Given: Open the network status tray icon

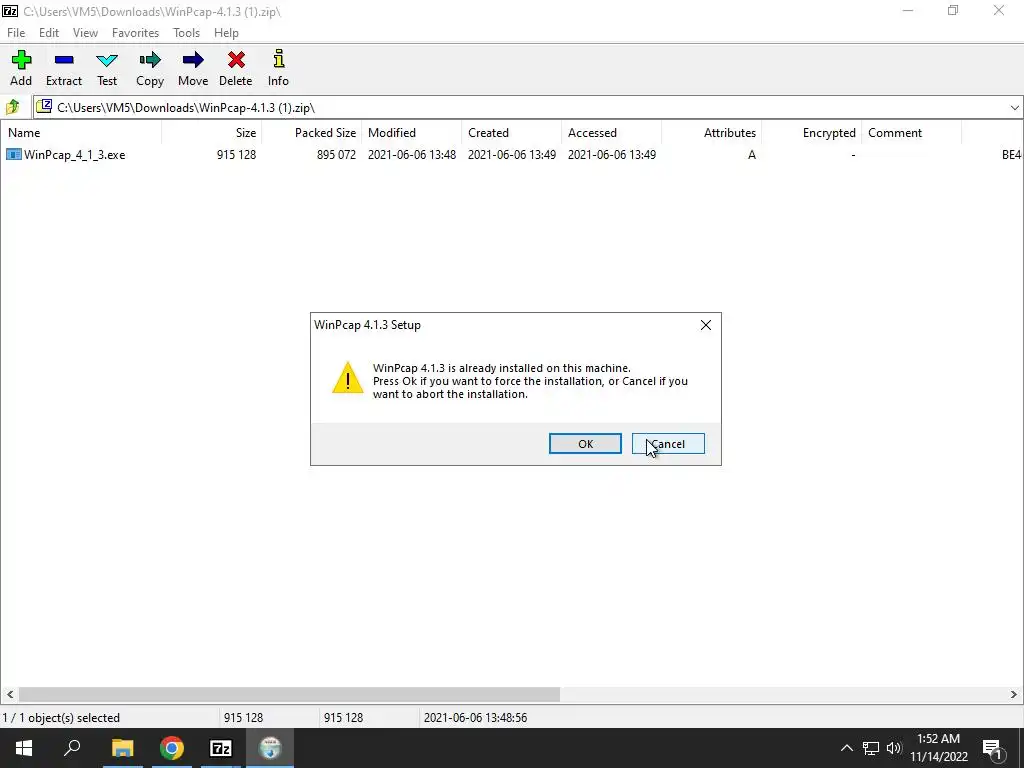Looking at the screenshot, I should (871, 748).
